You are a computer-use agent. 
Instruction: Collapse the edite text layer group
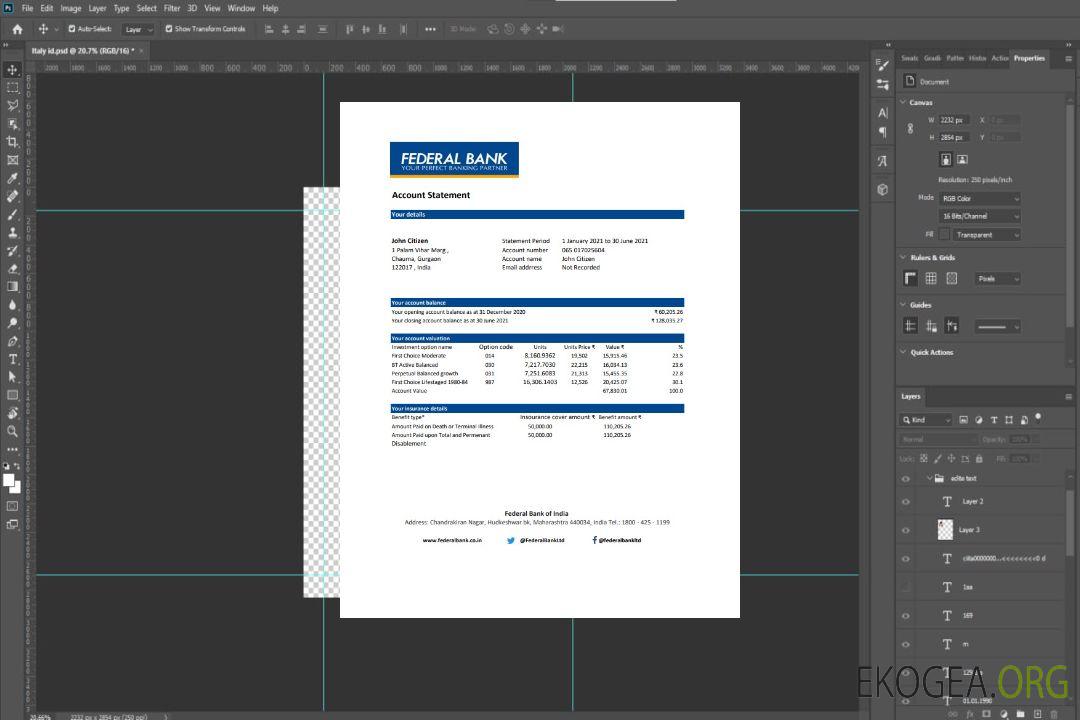pyautogui.click(x=927, y=479)
